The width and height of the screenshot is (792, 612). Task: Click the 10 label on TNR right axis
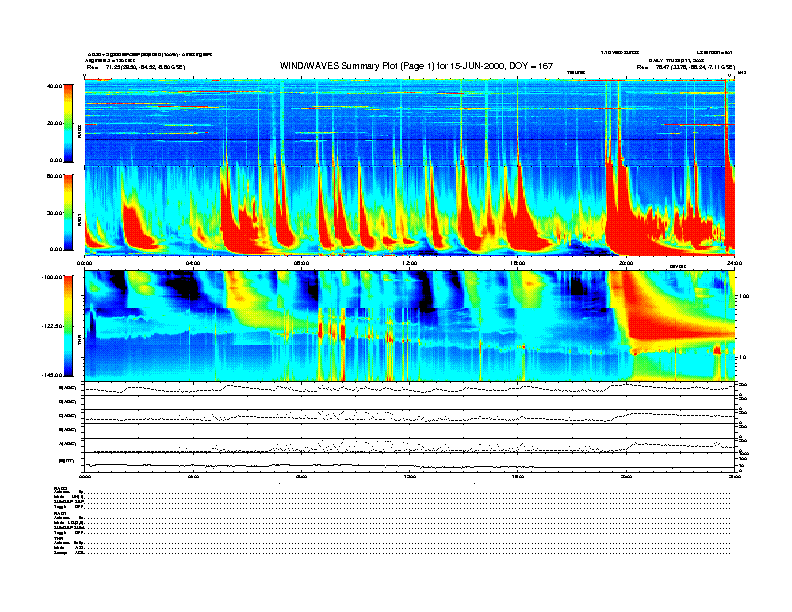[x=742, y=357]
